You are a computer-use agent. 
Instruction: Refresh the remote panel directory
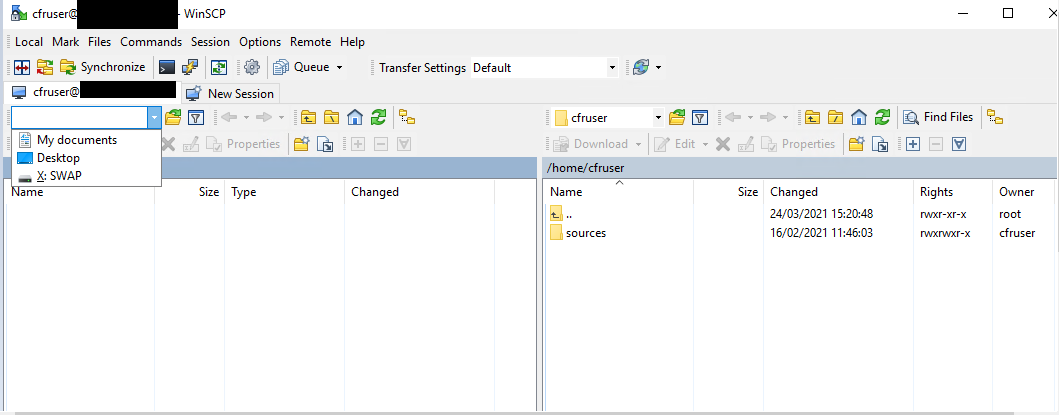[882, 118]
